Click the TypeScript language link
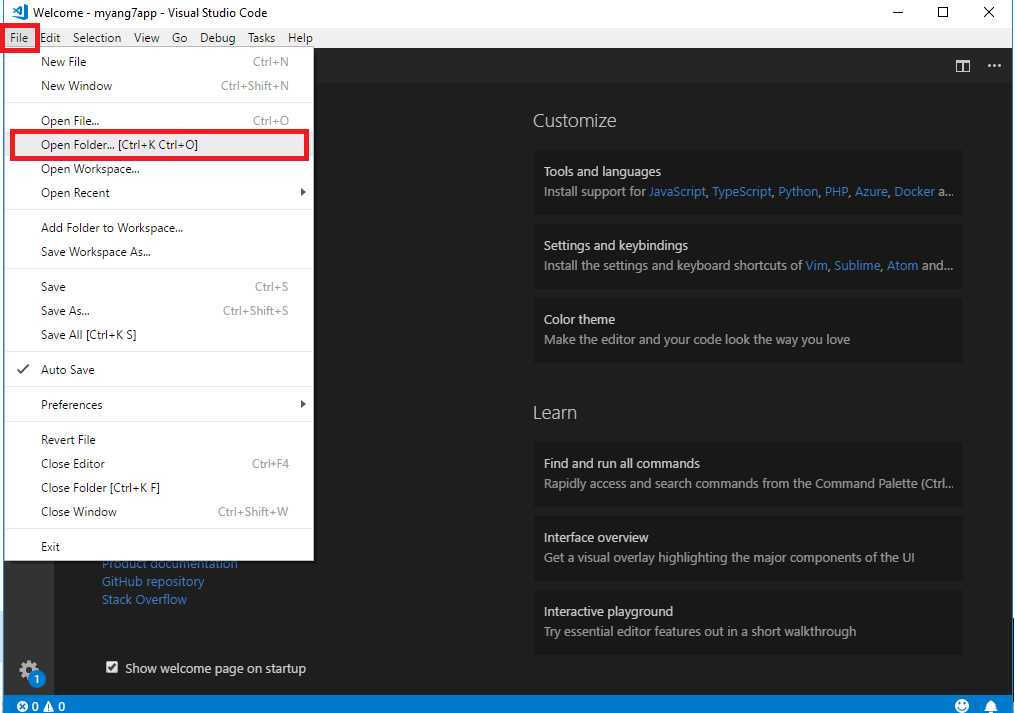The image size is (1015, 713). [742, 191]
